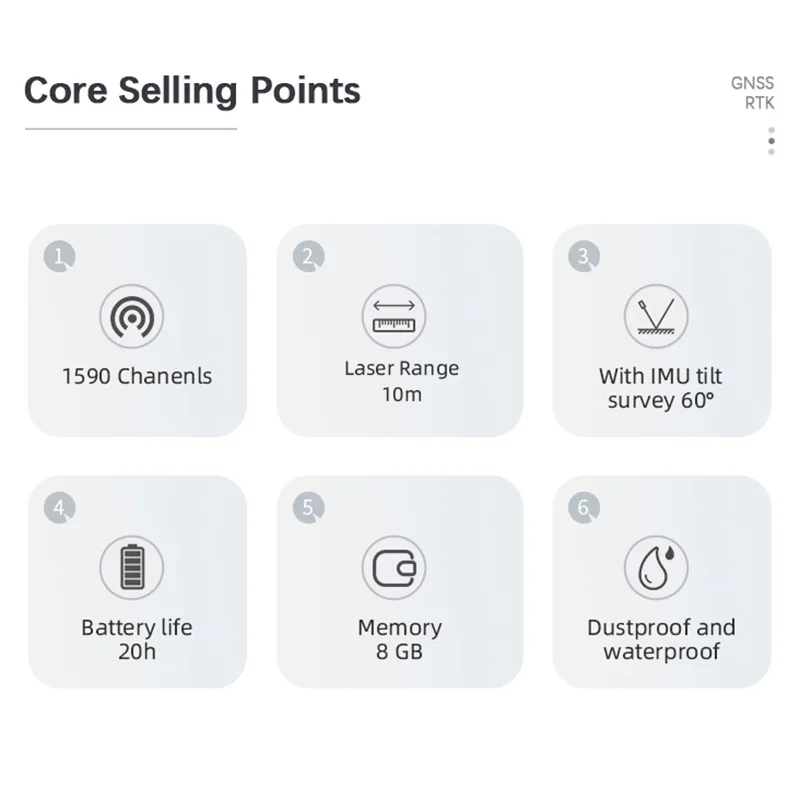Click the battery life icon
This screenshot has width=800, height=800.
[132, 567]
